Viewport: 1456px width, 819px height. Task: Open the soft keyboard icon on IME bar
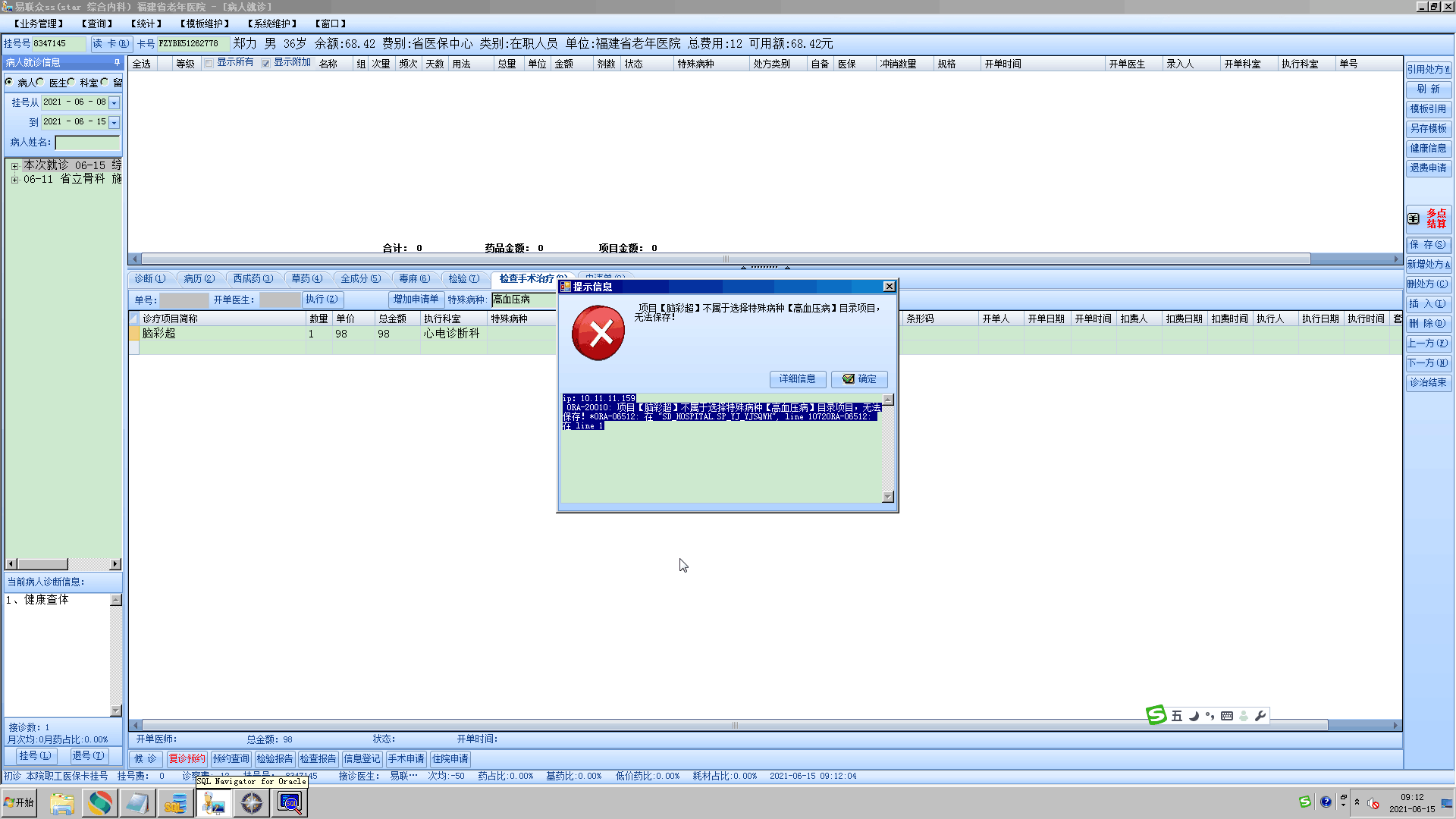(1227, 716)
